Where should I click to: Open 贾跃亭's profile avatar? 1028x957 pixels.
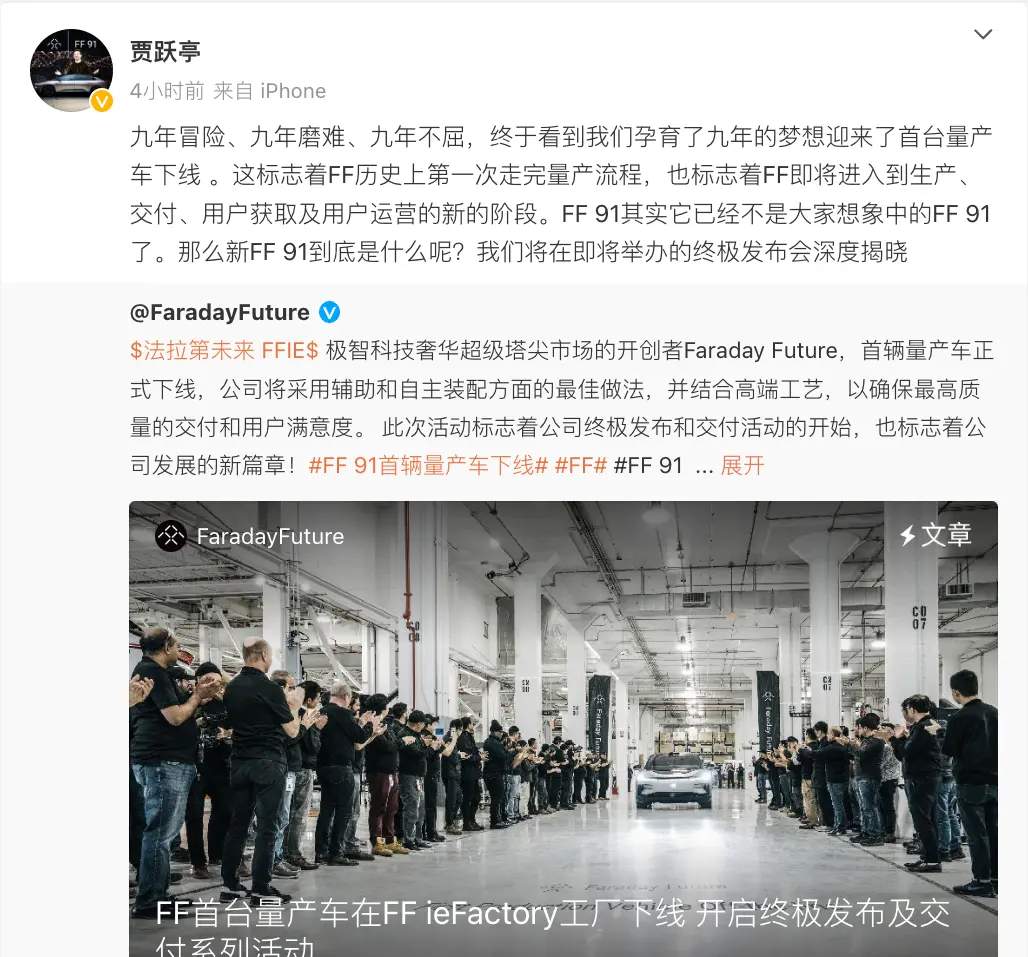tap(71, 69)
